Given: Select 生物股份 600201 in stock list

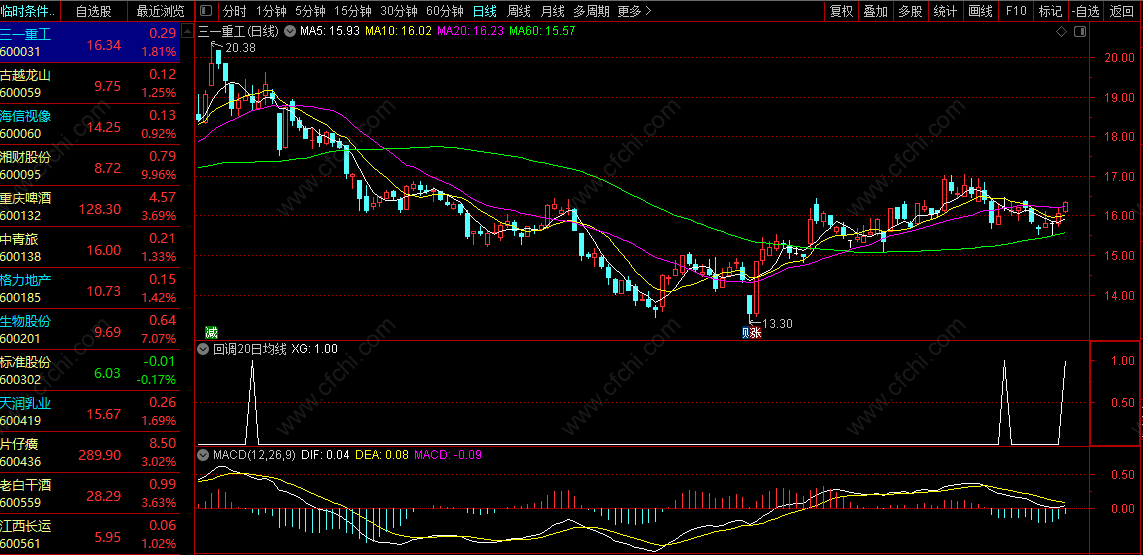Looking at the screenshot, I should pyautogui.click(x=90, y=329).
